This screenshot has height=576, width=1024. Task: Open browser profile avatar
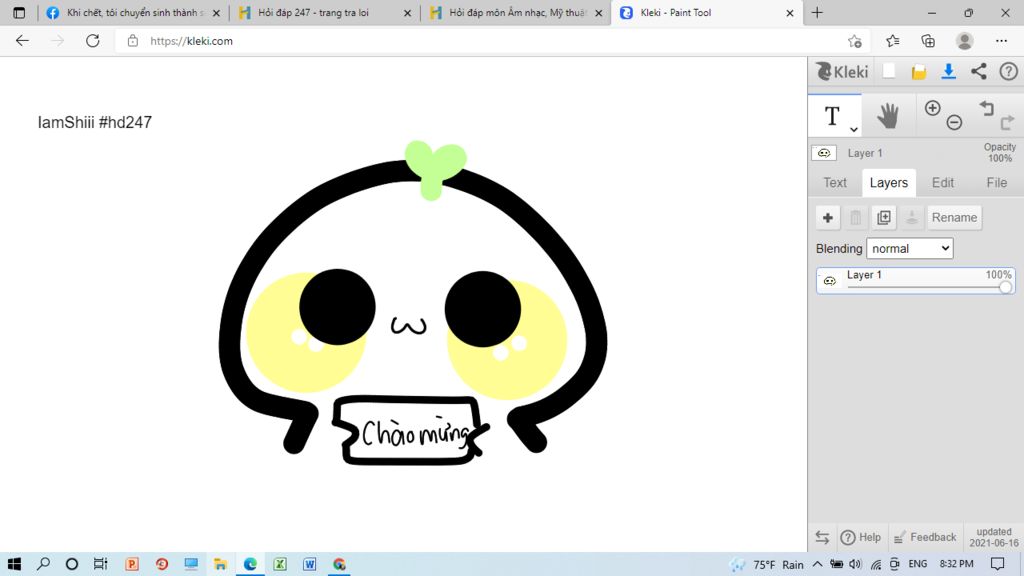pos(965,40)
